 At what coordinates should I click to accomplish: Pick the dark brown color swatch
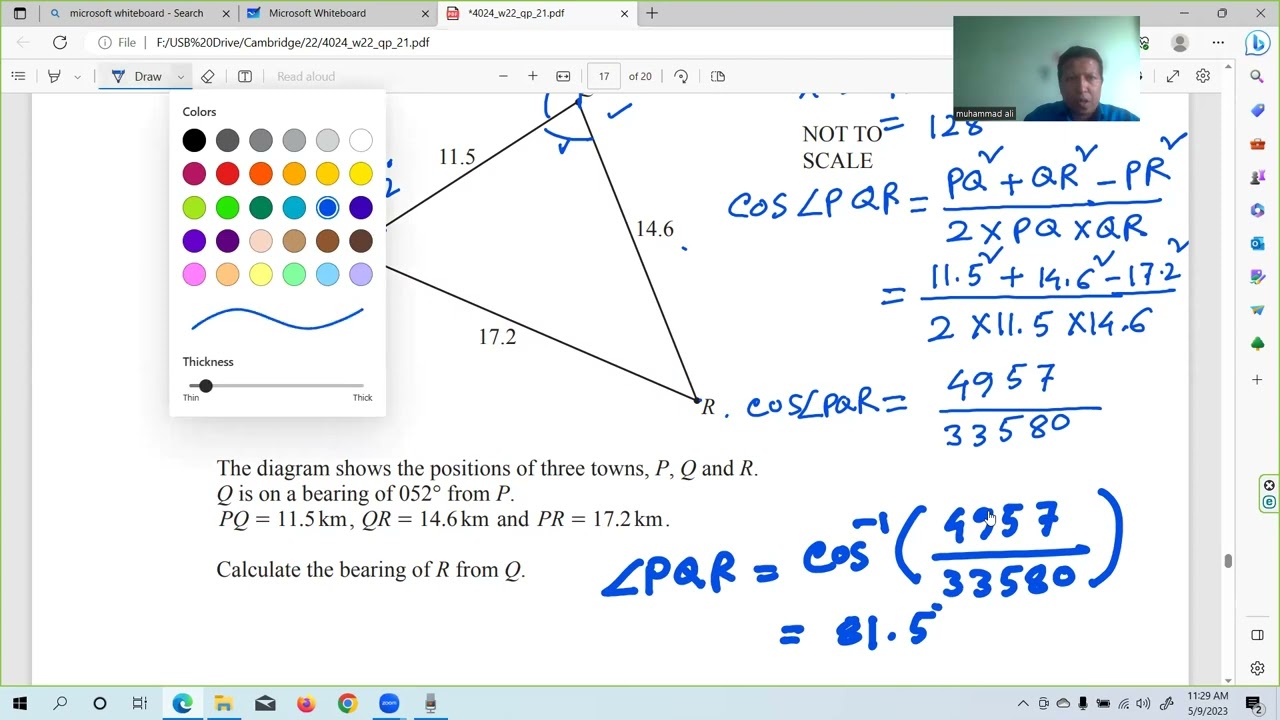361,241
